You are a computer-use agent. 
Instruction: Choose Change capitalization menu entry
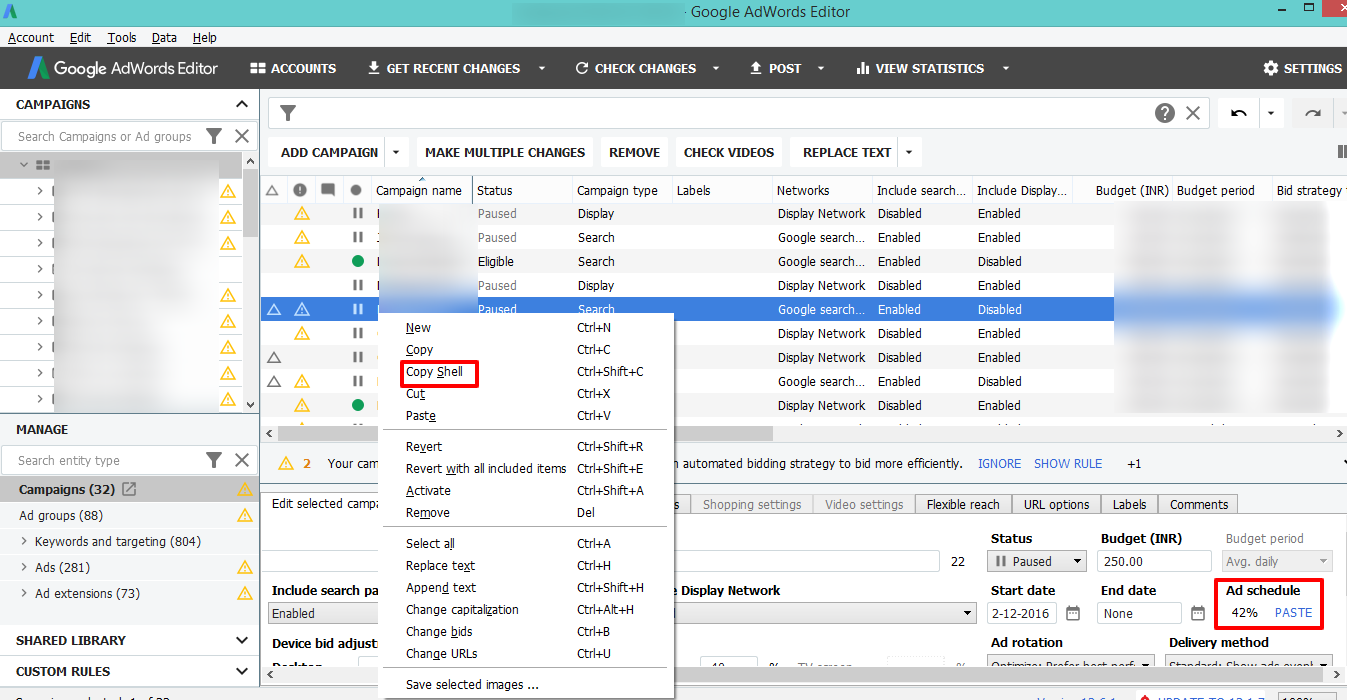(x=462, y=610)
